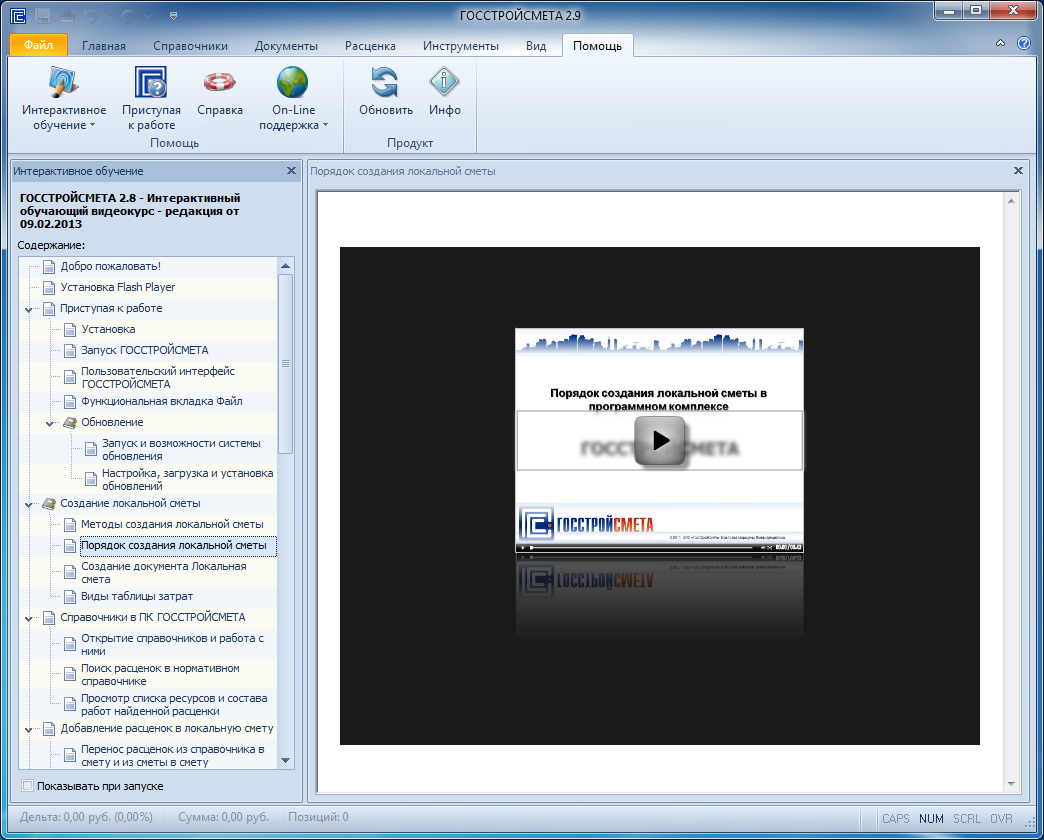Open the Customize Quick Access Toolbar dropdown
This screenshot has width=1044, height=840.
pyautogui.click(x=173, y=16)
